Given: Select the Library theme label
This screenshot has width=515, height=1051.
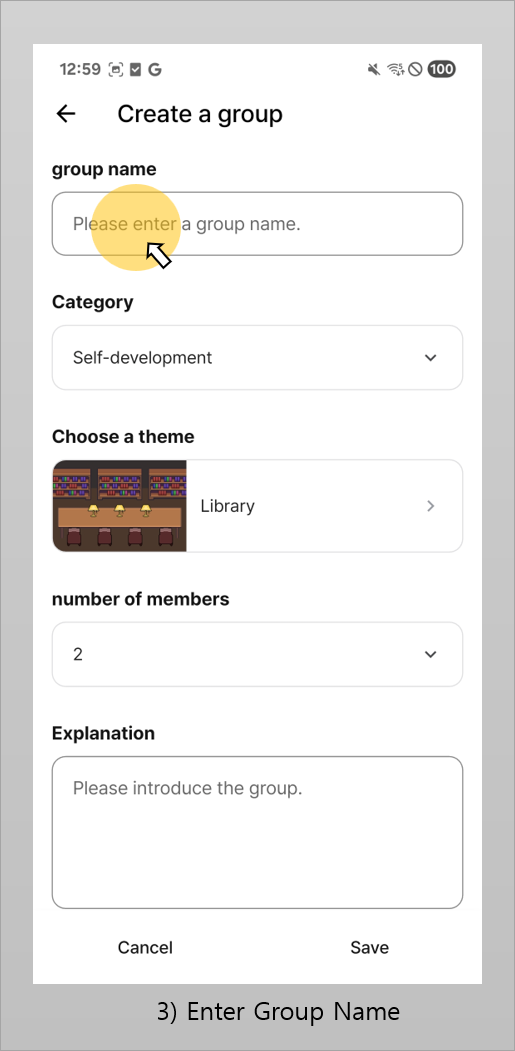Looking at the screenshot, I should 227,506.
